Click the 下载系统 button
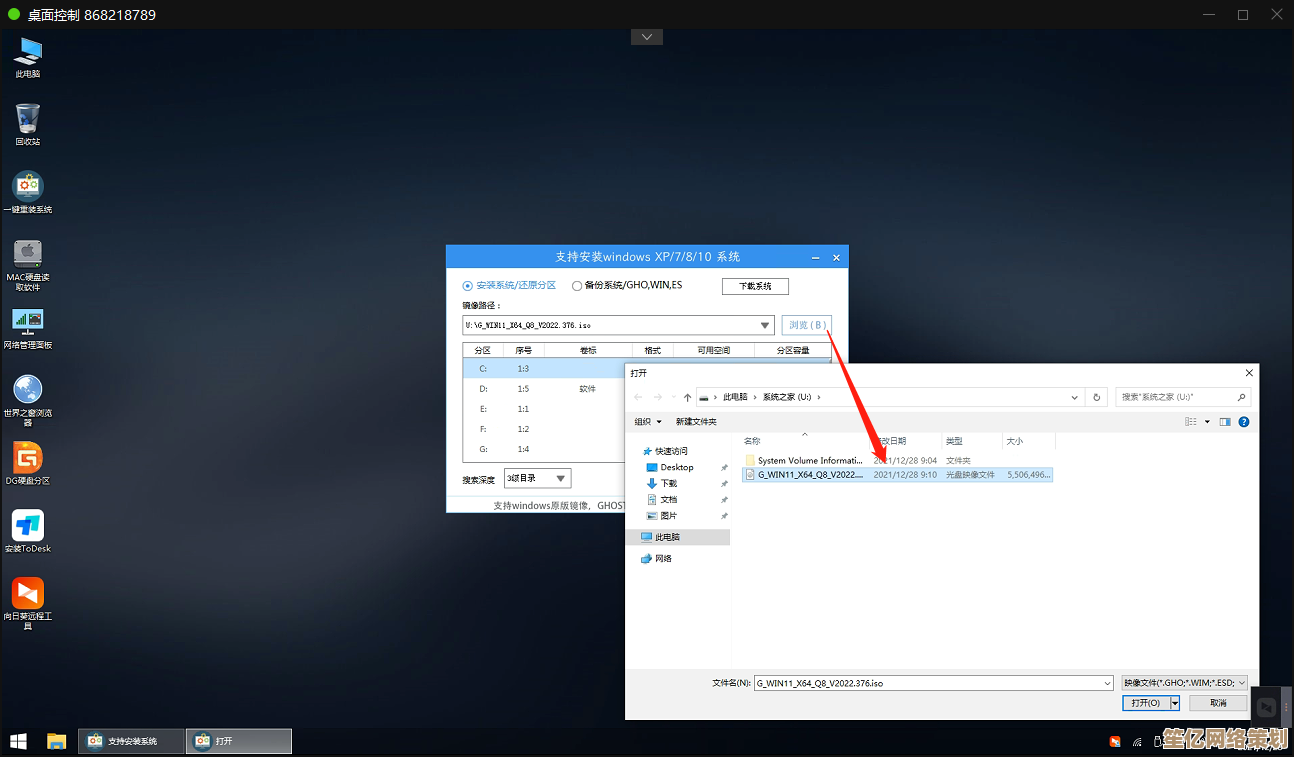Image resolution: width=1294 pixels, height=757 pixels. tap(755, 286)
